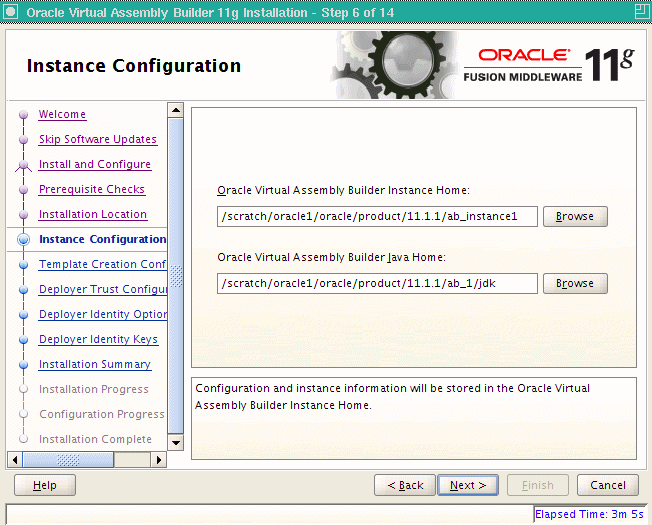The width and height of the screenshot is (652, 525).
Task: Click the Deployer Identity Option bullet icon
Action: tap(24, 315)
